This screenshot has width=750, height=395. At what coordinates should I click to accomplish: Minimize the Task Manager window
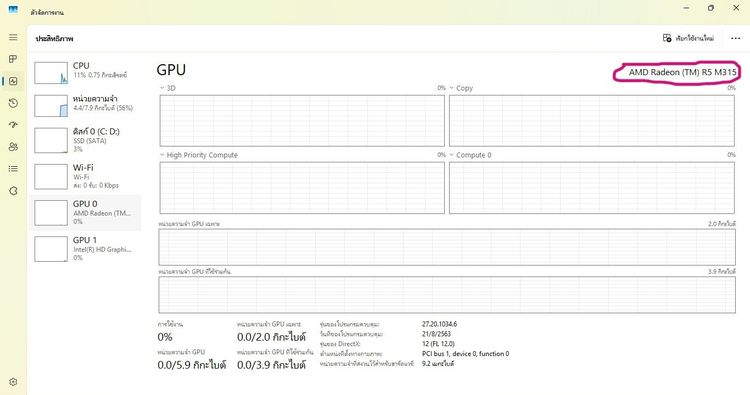point(687,8)
